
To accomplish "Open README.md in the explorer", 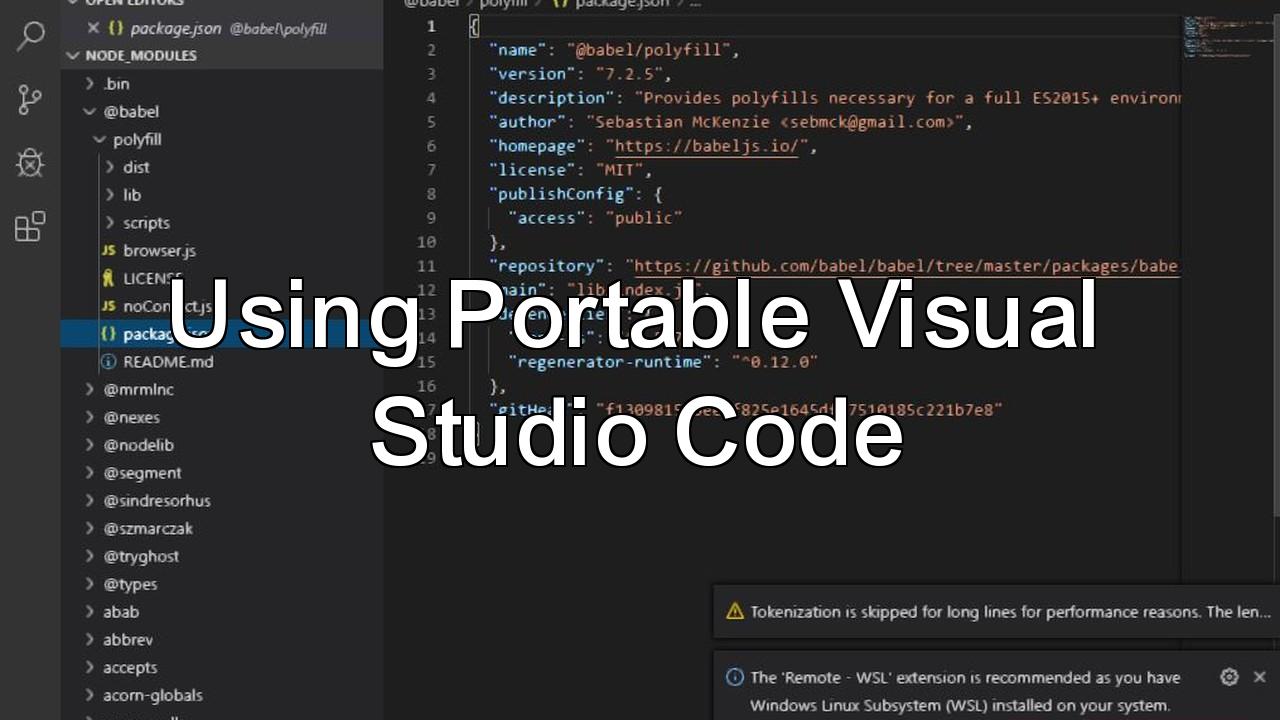I will [x=167, y=362].
